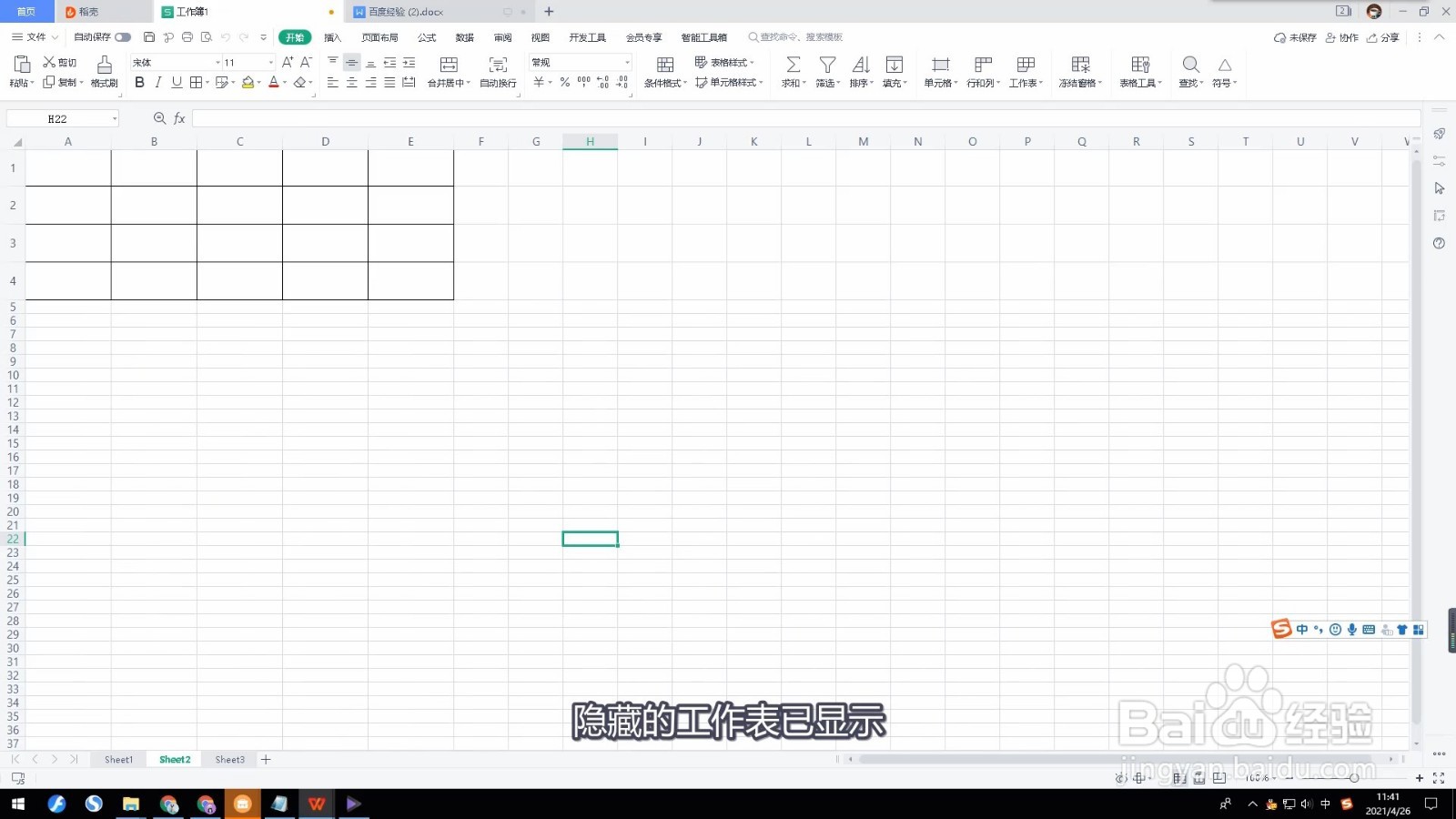Viewport: 1456px width, 819px height.
Task: Click the Sort (排序) icon
Action: coord(861,65)
